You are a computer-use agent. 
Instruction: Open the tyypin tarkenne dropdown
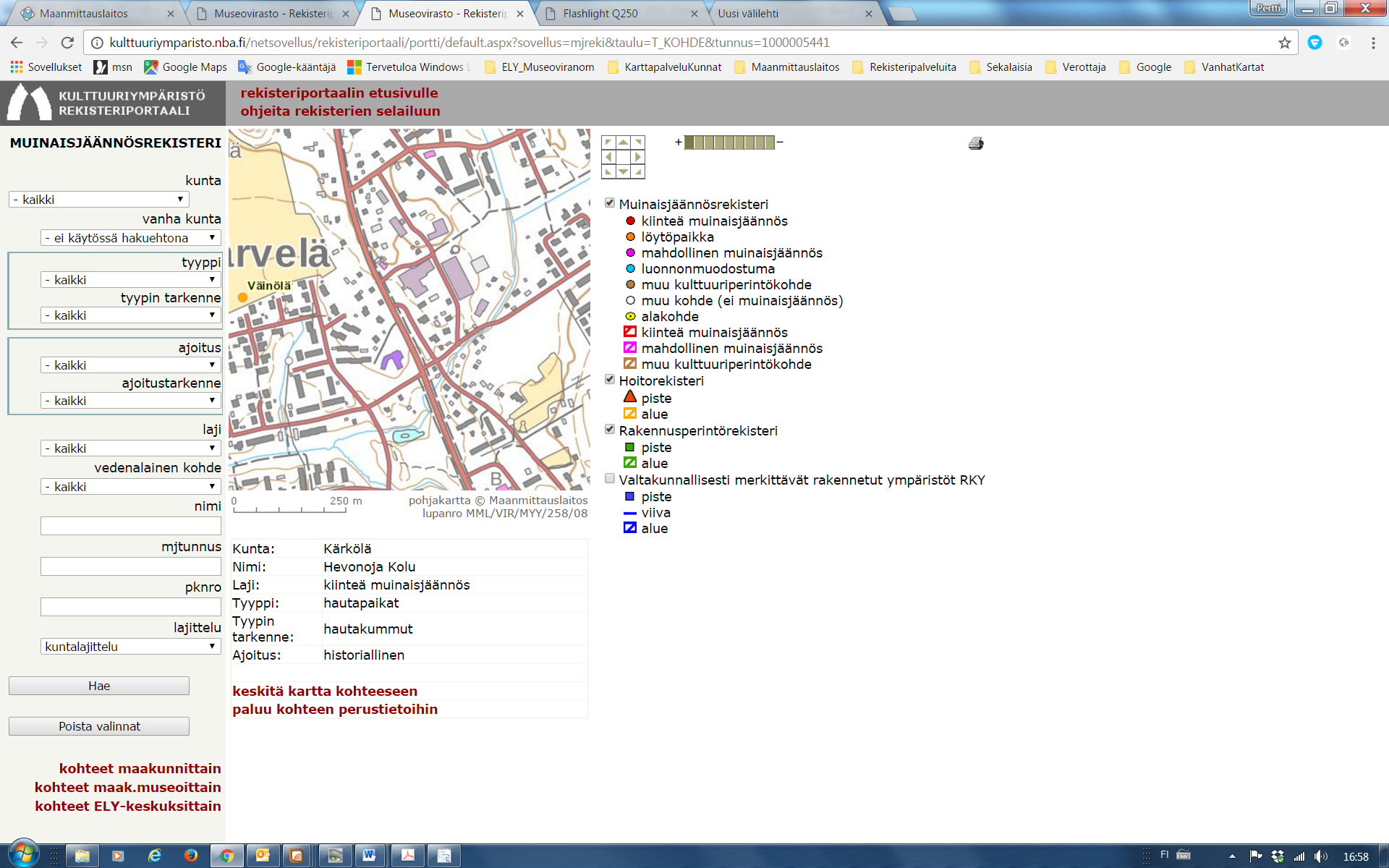pyautogui.click(x=131, y=315)
